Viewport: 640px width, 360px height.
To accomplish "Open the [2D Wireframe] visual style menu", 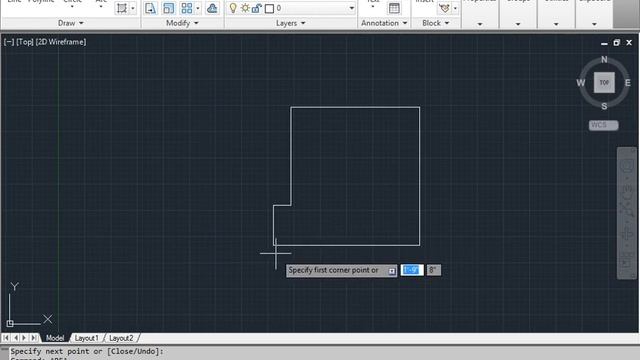I will coord(61,42).
